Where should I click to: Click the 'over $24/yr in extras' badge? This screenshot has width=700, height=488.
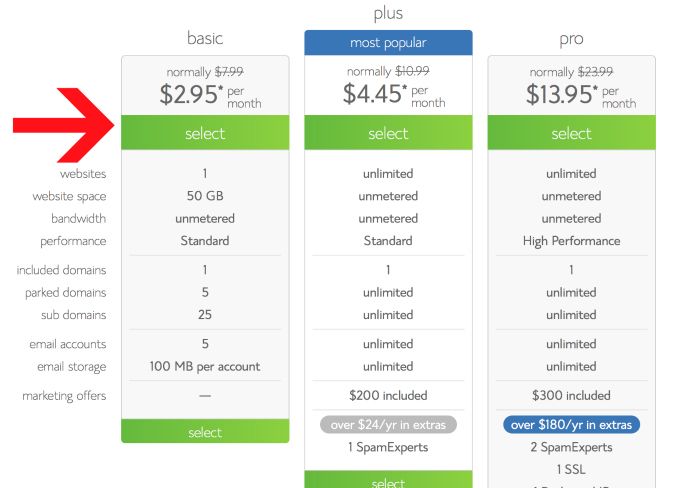(388, 424)
